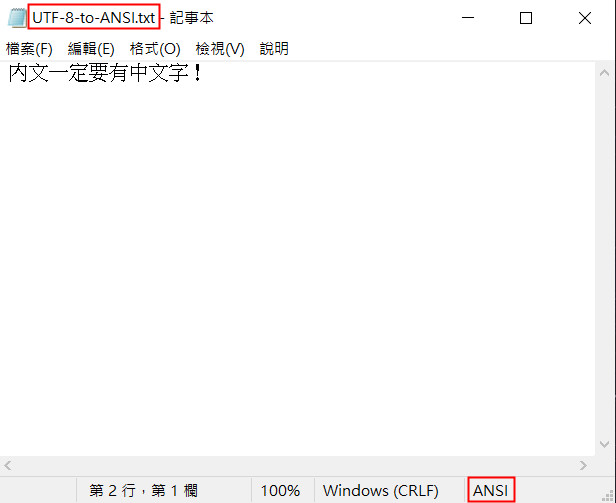Click the line and column position indicator
This screenshot has width=616, height=503.
coord(143,490)
